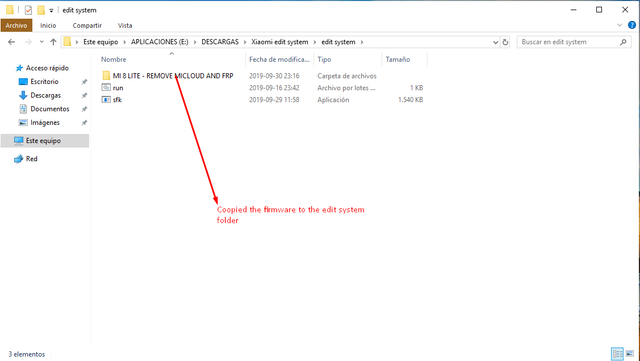Click the folder icon in title bar

point(10,10)
